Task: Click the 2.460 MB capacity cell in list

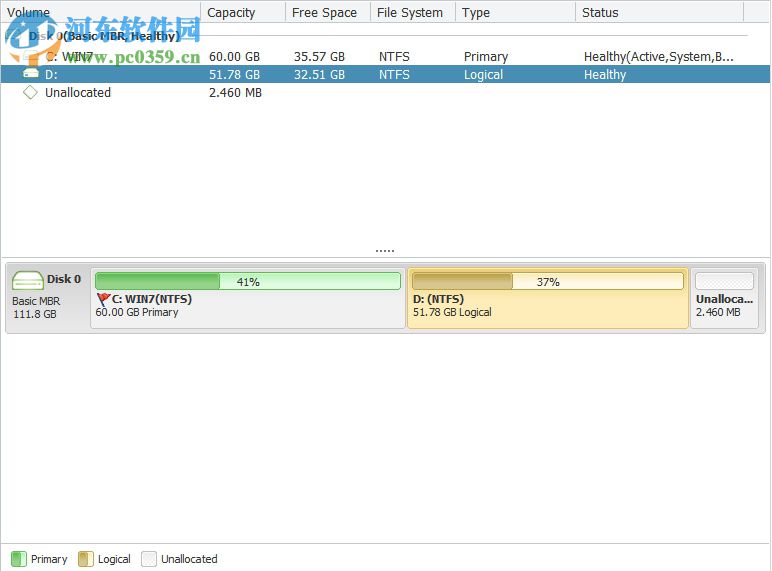Action: (235, 93)
